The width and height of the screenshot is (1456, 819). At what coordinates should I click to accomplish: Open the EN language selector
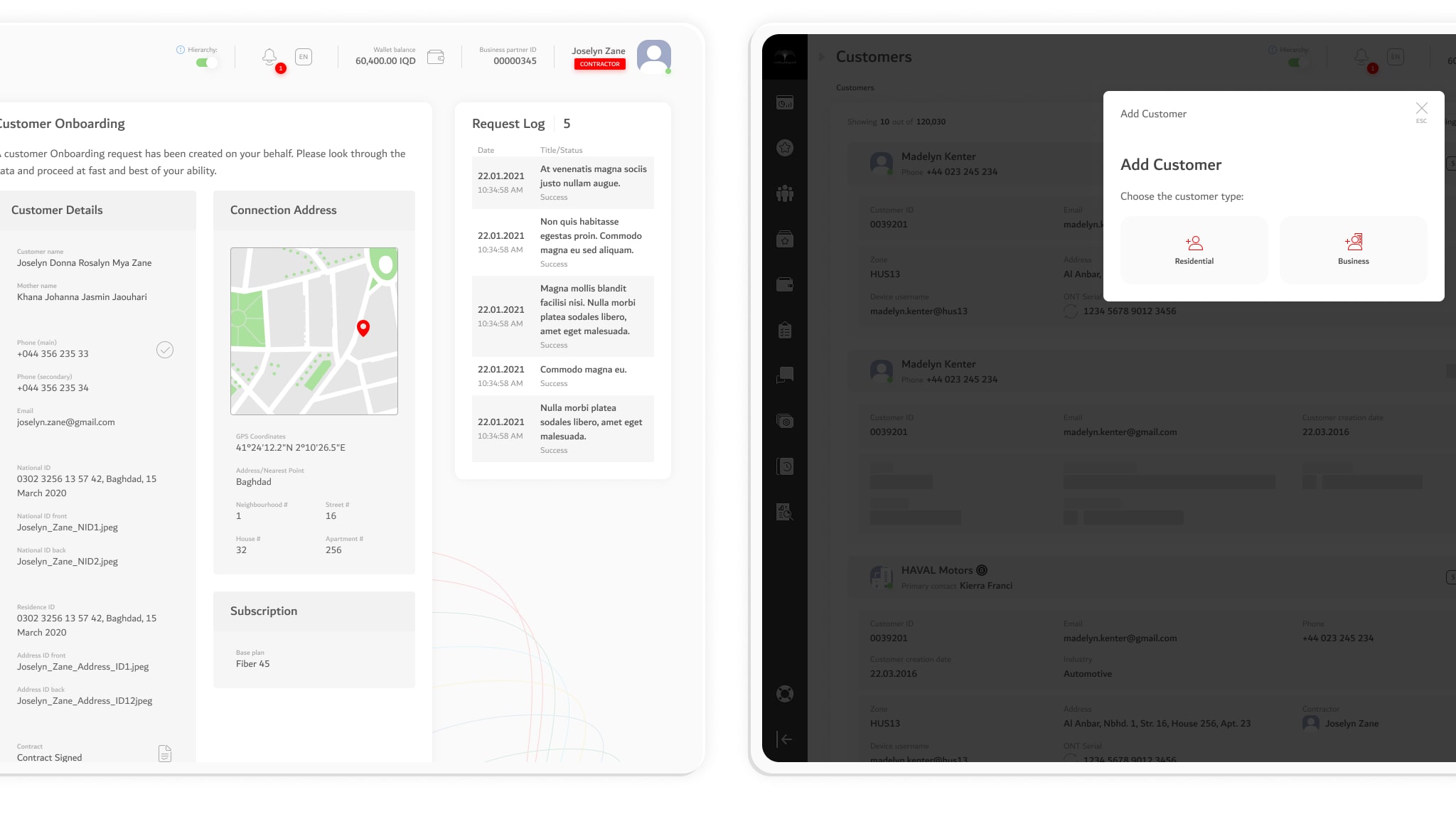point(304,57)
